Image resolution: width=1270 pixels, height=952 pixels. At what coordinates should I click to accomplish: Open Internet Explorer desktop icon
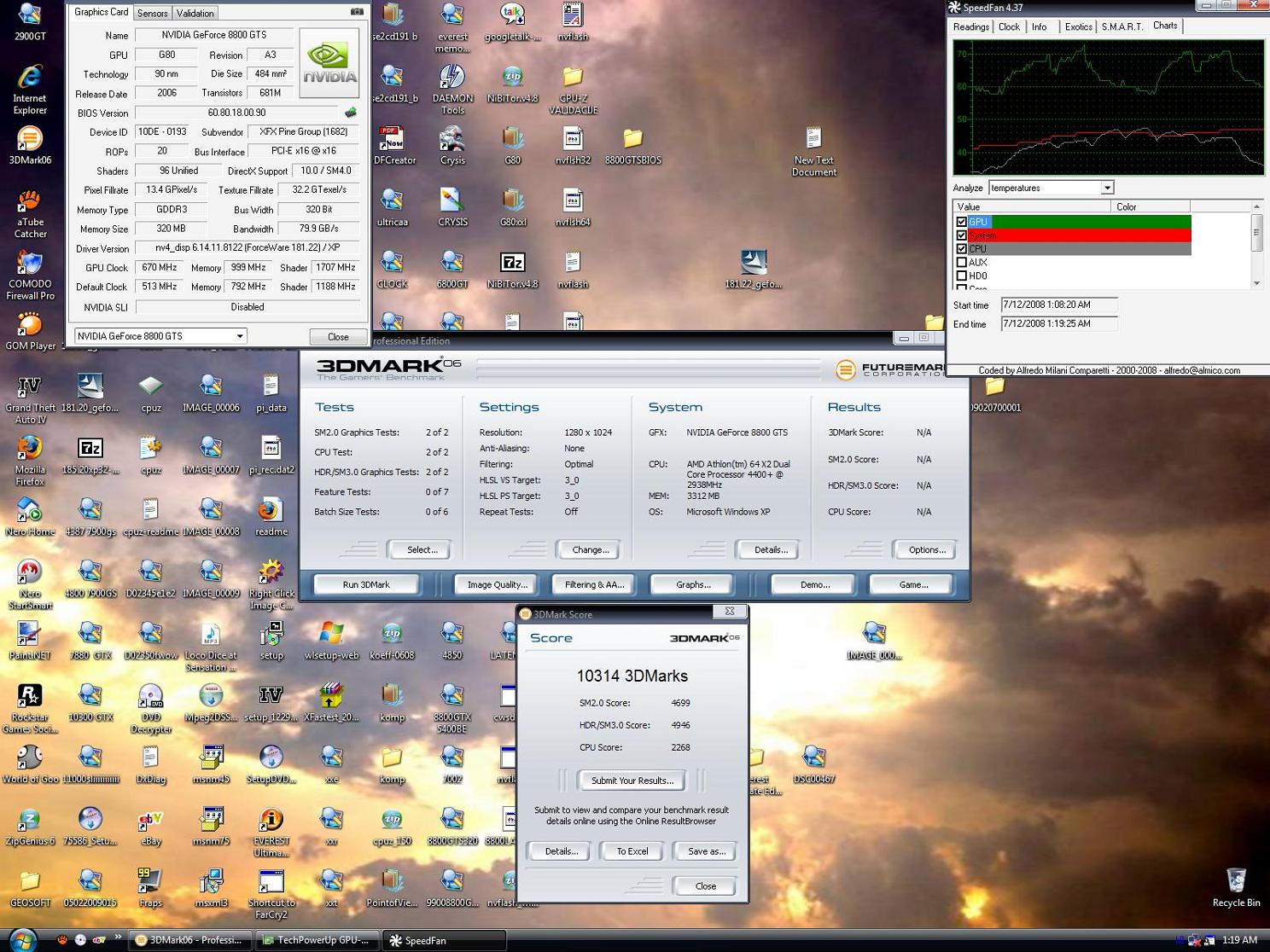(30, 89)
